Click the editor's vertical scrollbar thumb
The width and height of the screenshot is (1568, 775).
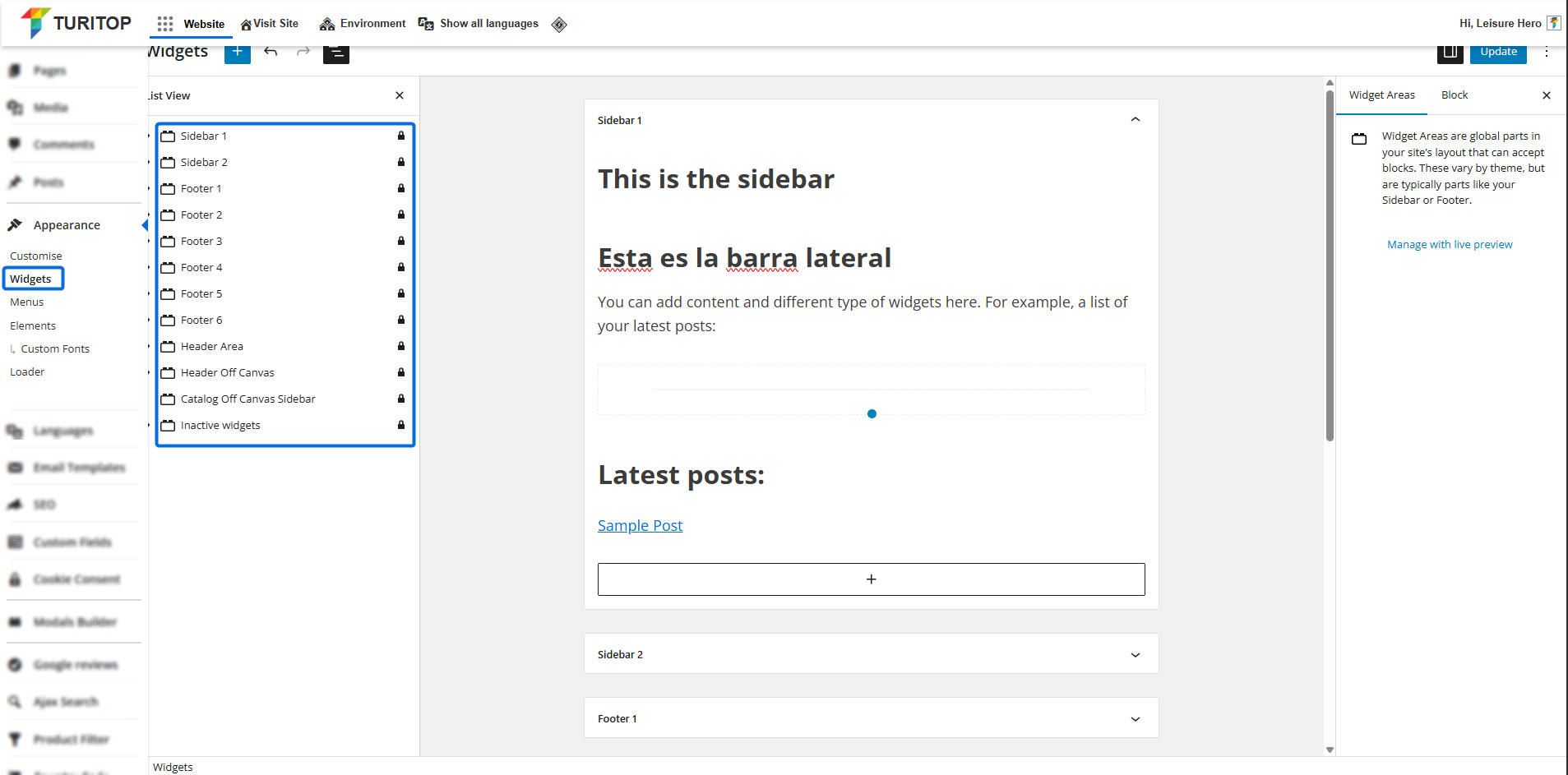[1330, 263]
